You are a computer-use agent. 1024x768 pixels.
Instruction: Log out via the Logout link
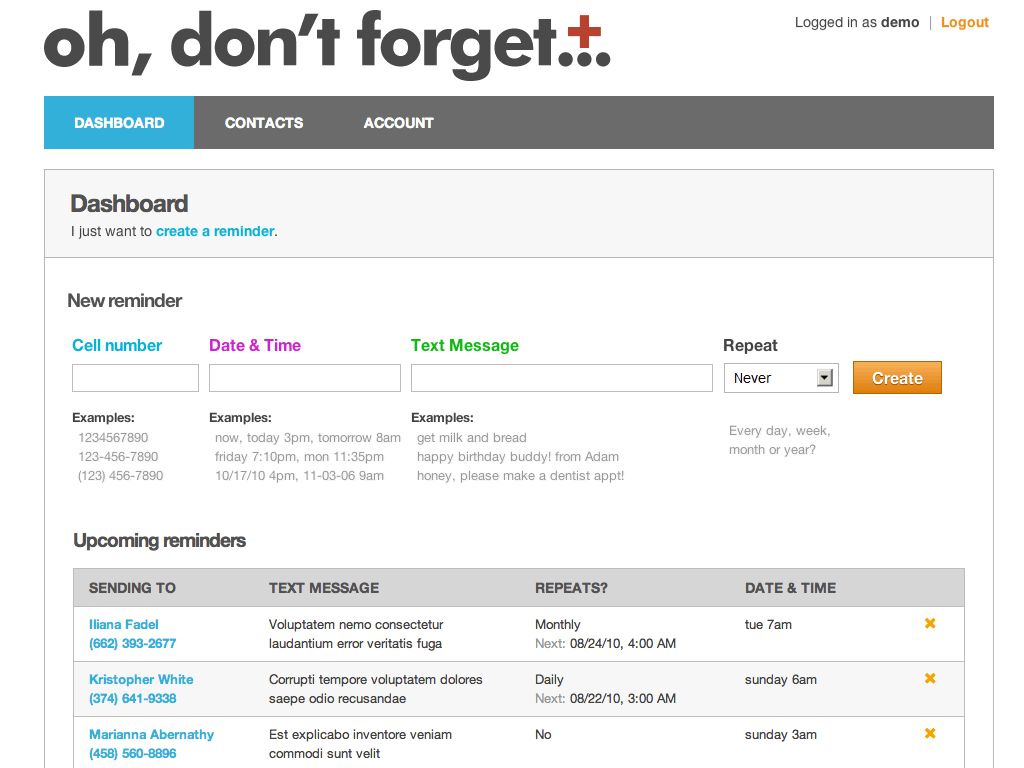click(x=964, y=22)
